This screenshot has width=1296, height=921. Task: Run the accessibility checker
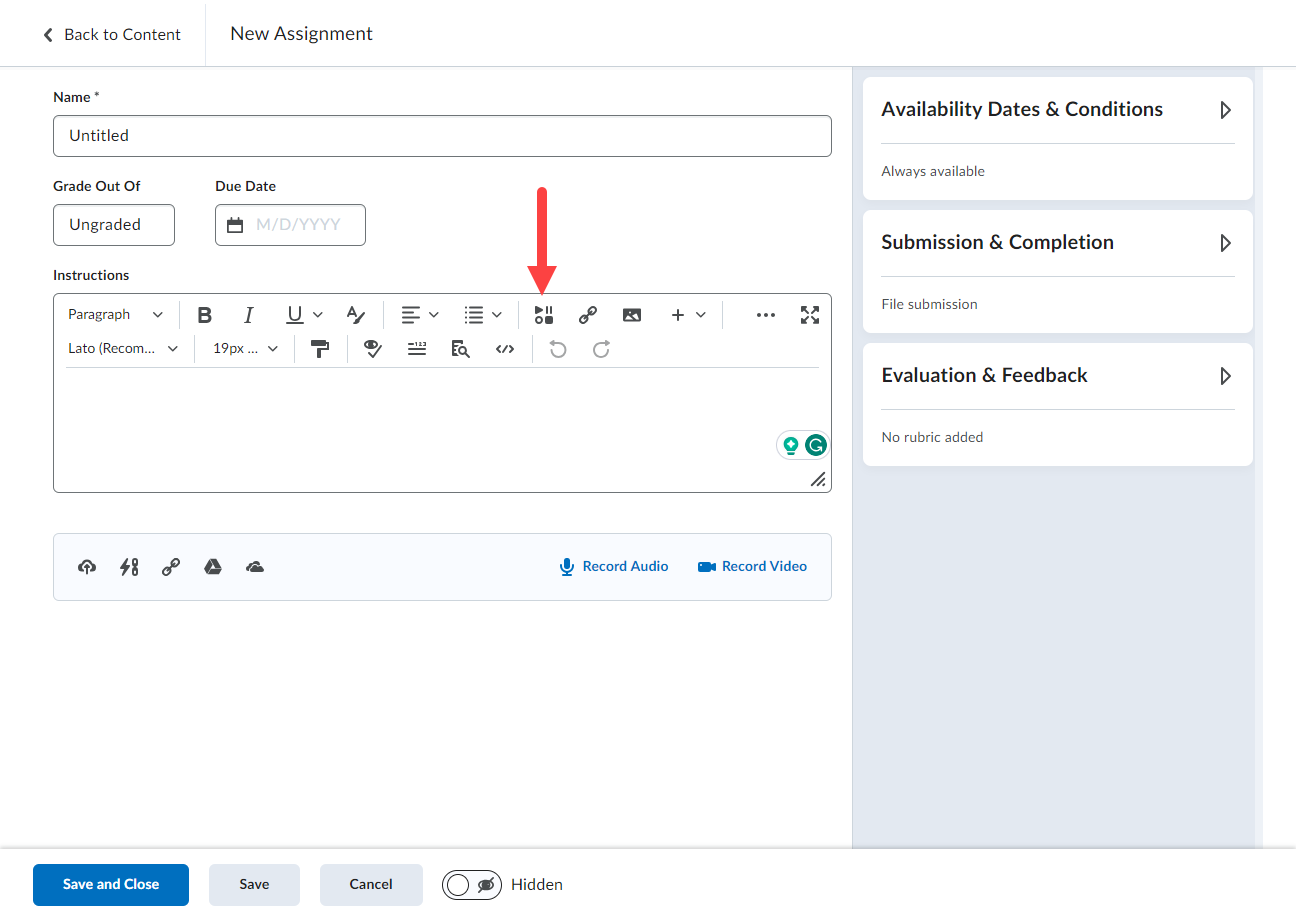[x=373, y=349]
